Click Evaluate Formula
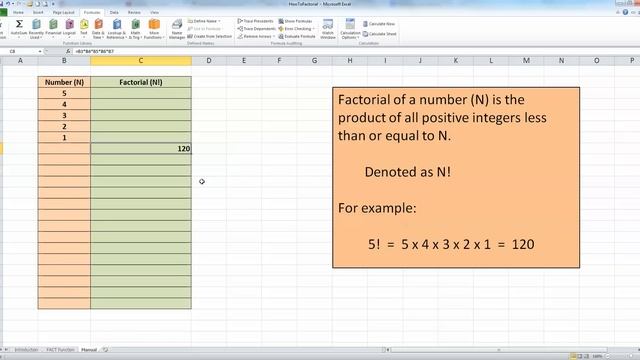Image resolution: width=640 pixels, height=360 pixels. coord(297,36)
